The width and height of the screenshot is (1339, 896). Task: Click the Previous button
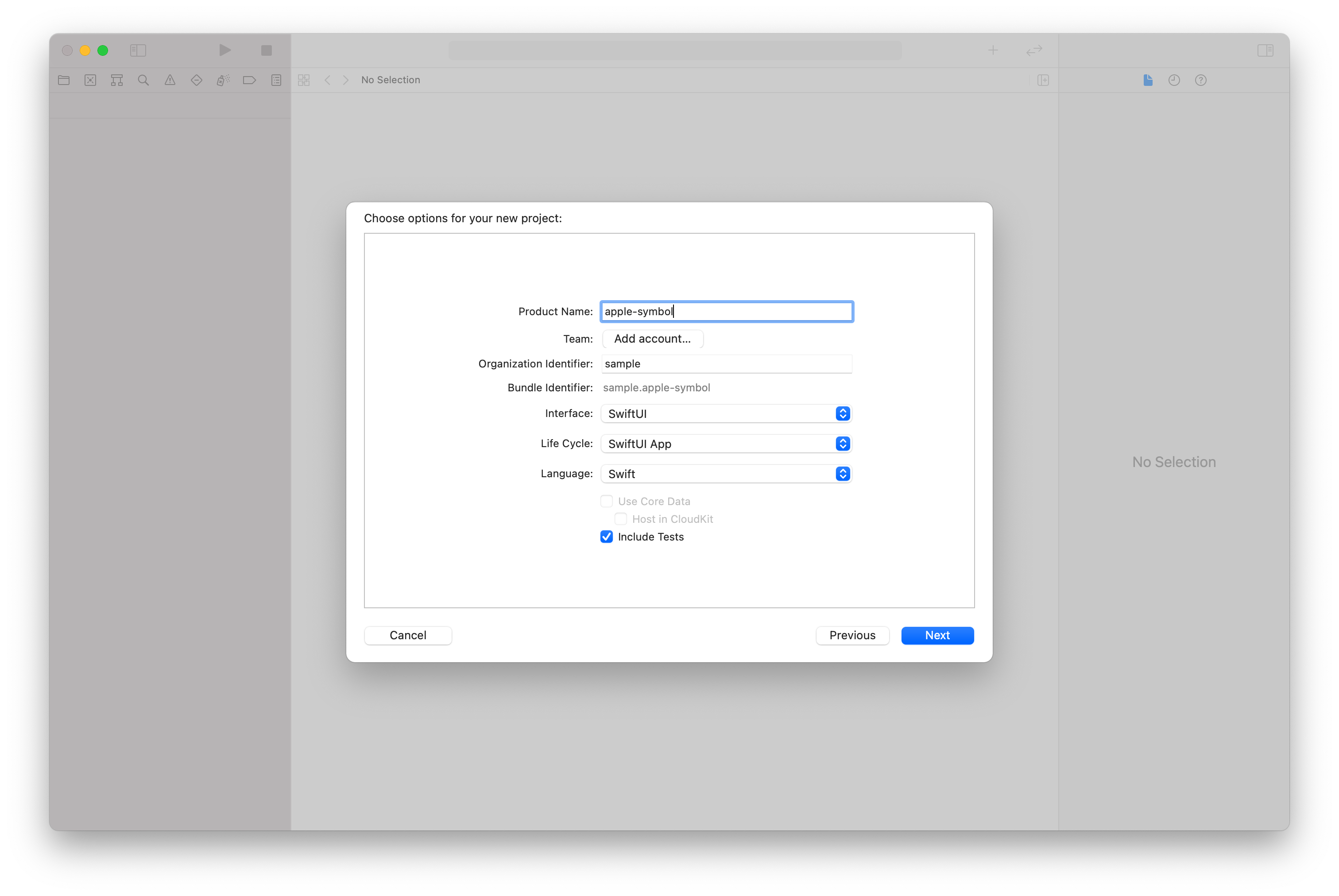pyautogui.click(x=852, y=635)
